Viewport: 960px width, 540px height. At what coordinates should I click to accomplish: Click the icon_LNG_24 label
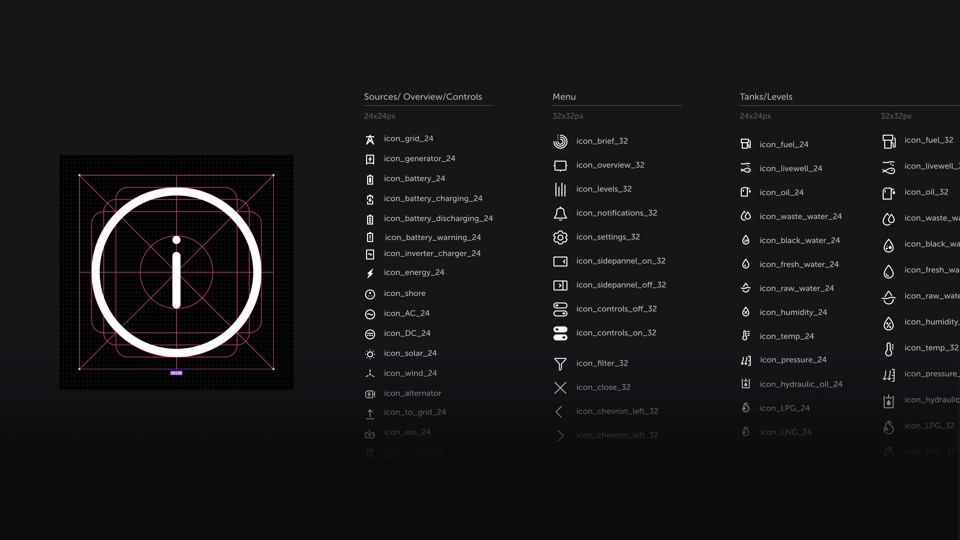pos(786,432)
